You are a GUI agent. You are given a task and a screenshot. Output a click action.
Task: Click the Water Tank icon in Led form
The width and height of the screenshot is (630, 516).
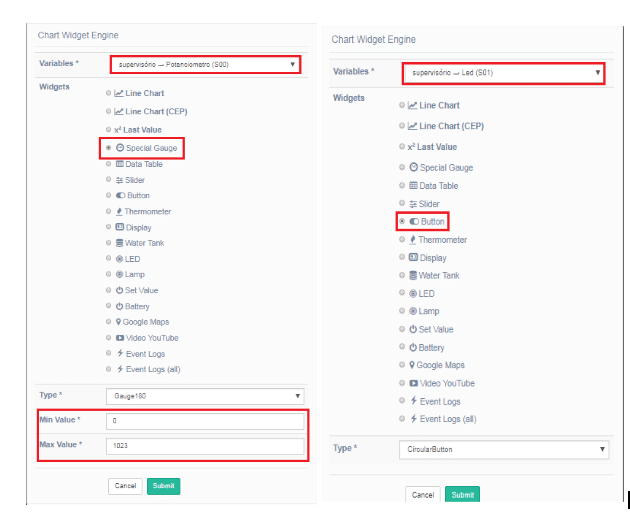tap(413, 276)
